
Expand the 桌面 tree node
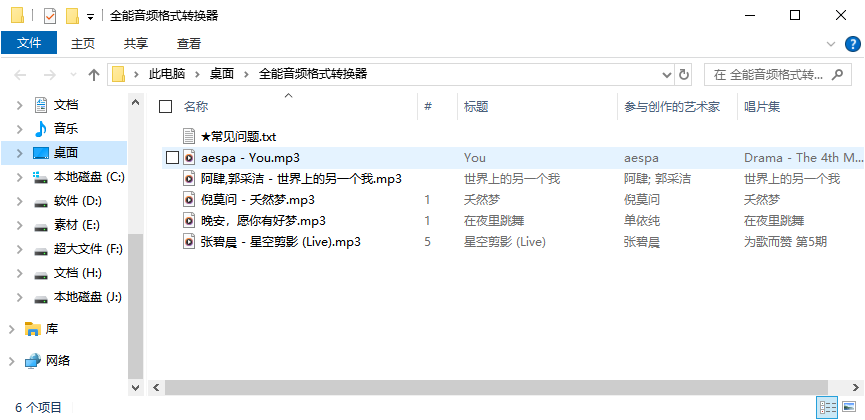pyautogui.click(x=20, y=153)
